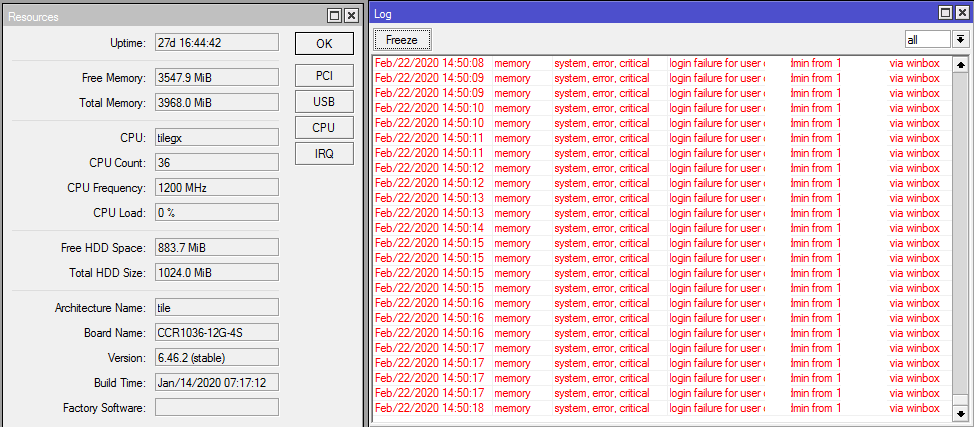Click the CPU Frequency 1200 MHz field

click(217, 187)
